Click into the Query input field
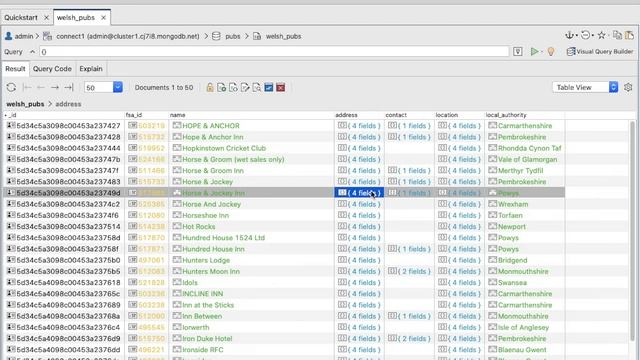Screen dimensions: 640x360 [x=274, y=52]
